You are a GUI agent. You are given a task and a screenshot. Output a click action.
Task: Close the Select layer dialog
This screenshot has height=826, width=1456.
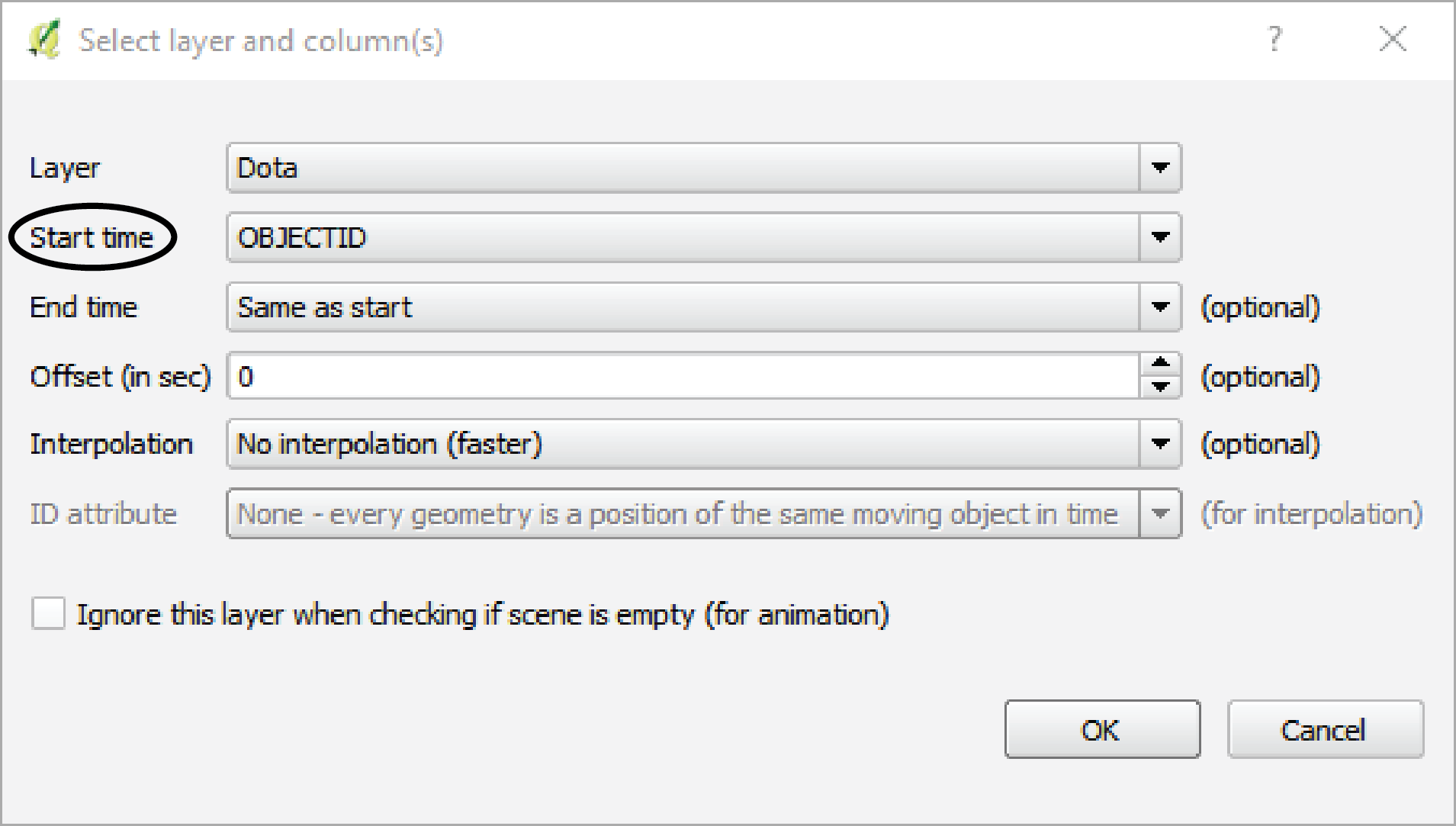[x=1393, y=39]
